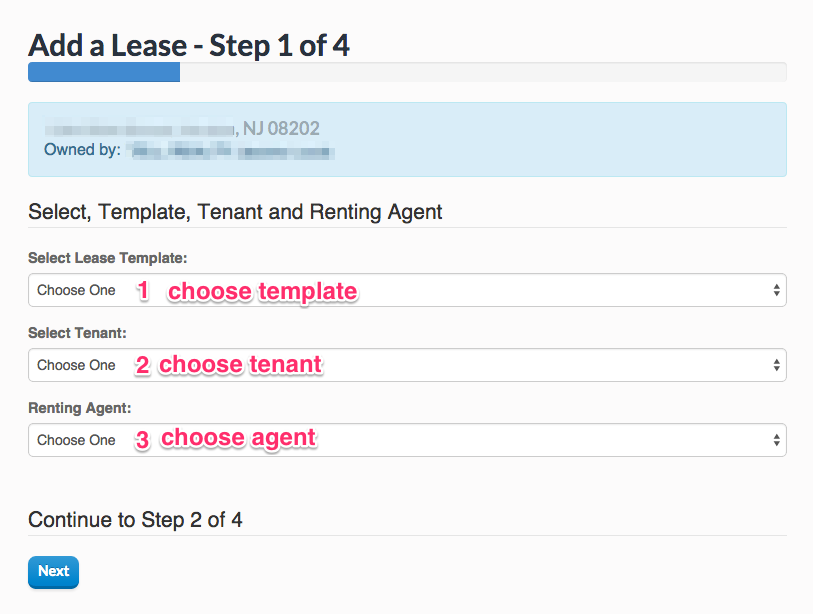Viewport: 813px width, 614px height.
Task: Click the "Continue to Step 2 of 4" text
Action: (x=135, y=520)
